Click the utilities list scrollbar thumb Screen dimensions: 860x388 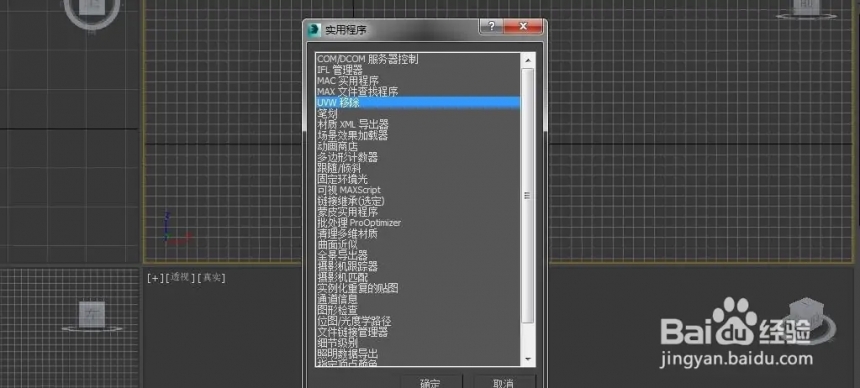click(x=528, y=195)
